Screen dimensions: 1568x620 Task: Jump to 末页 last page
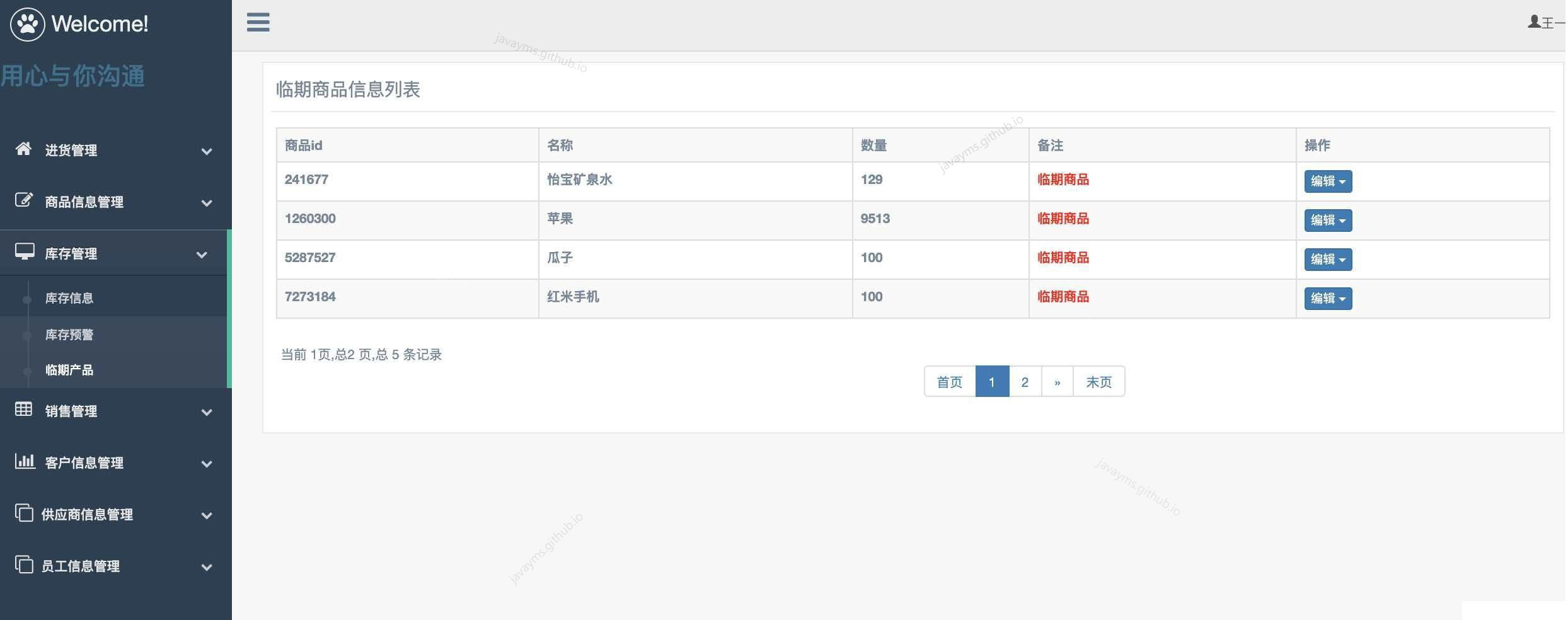coord(1099,381)
